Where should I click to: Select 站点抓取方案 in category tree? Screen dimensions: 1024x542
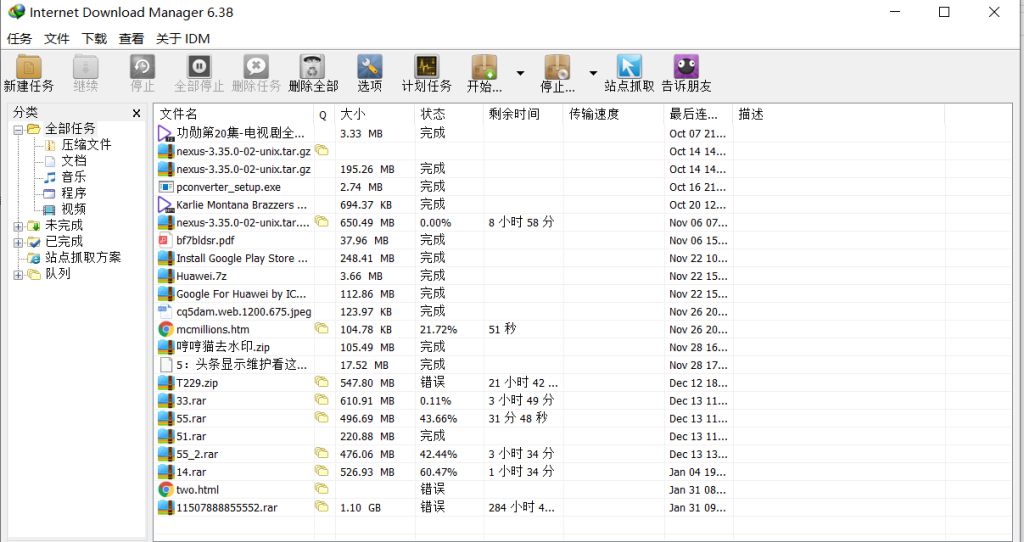[x=83, y=258]
